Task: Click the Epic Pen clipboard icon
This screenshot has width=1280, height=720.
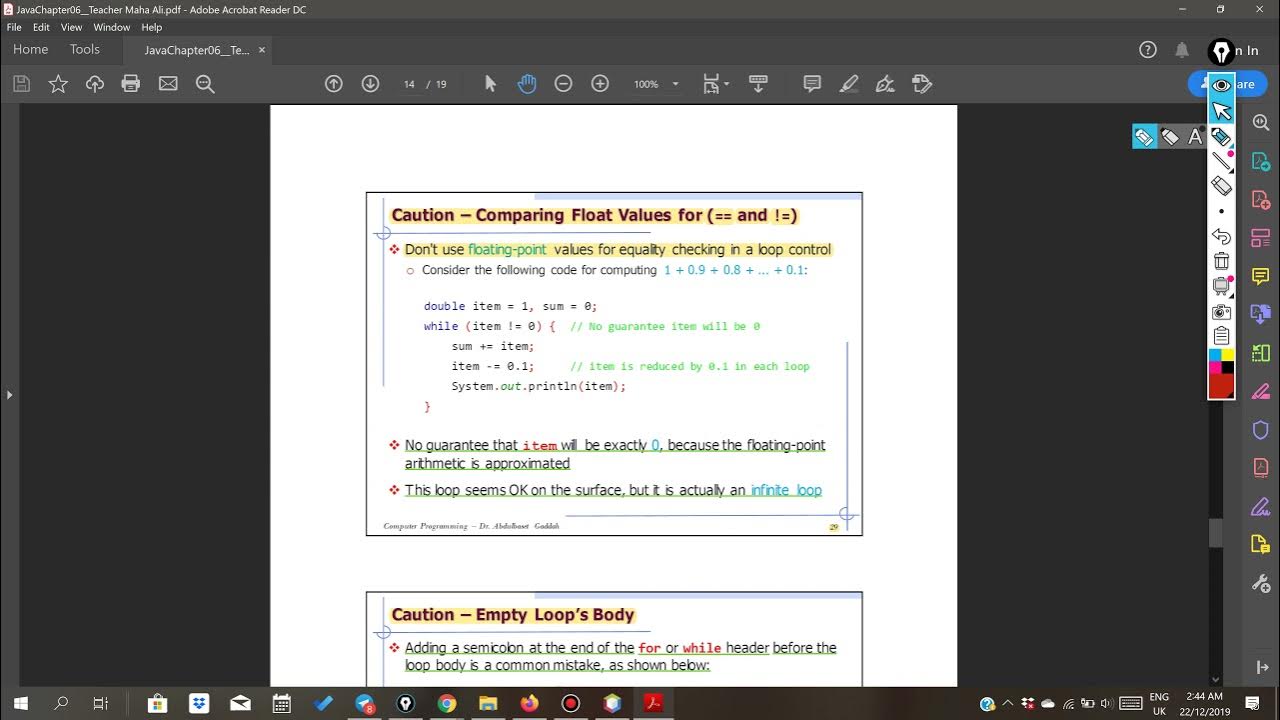Action: click(1221, 336)
